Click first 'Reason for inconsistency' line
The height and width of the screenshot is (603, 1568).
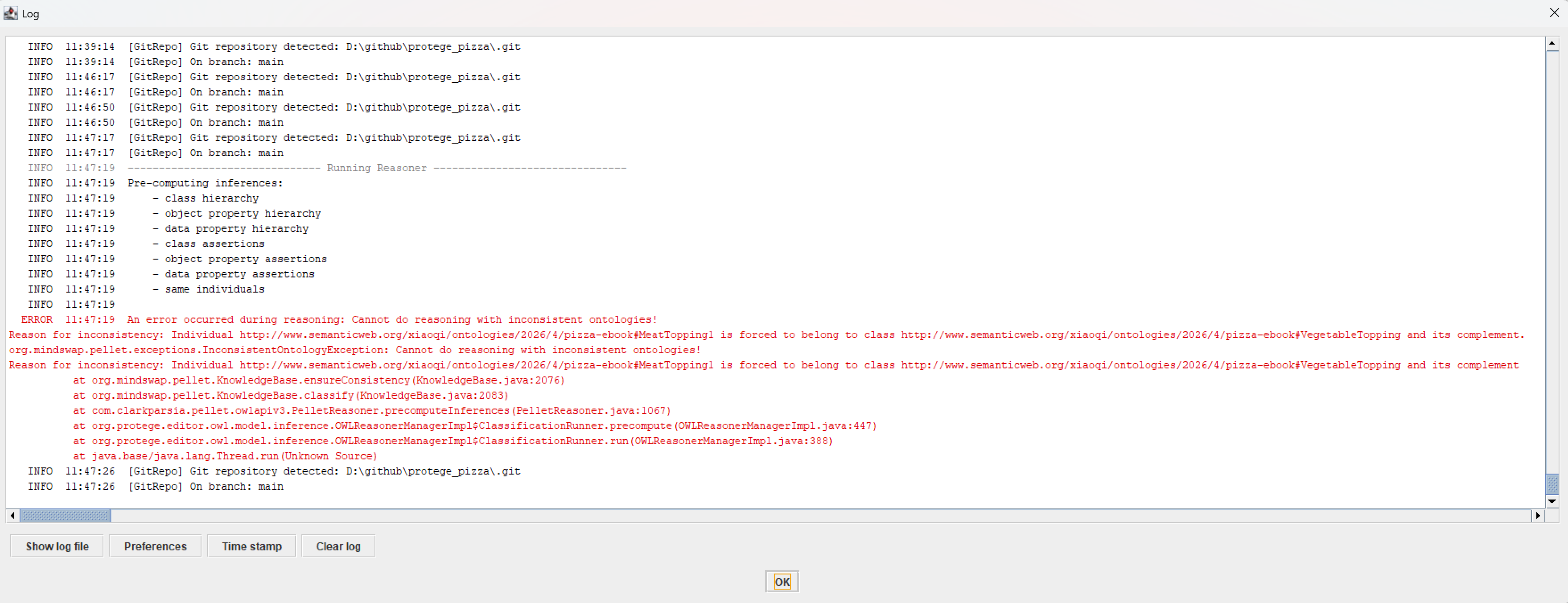click(x=767, y=335)
